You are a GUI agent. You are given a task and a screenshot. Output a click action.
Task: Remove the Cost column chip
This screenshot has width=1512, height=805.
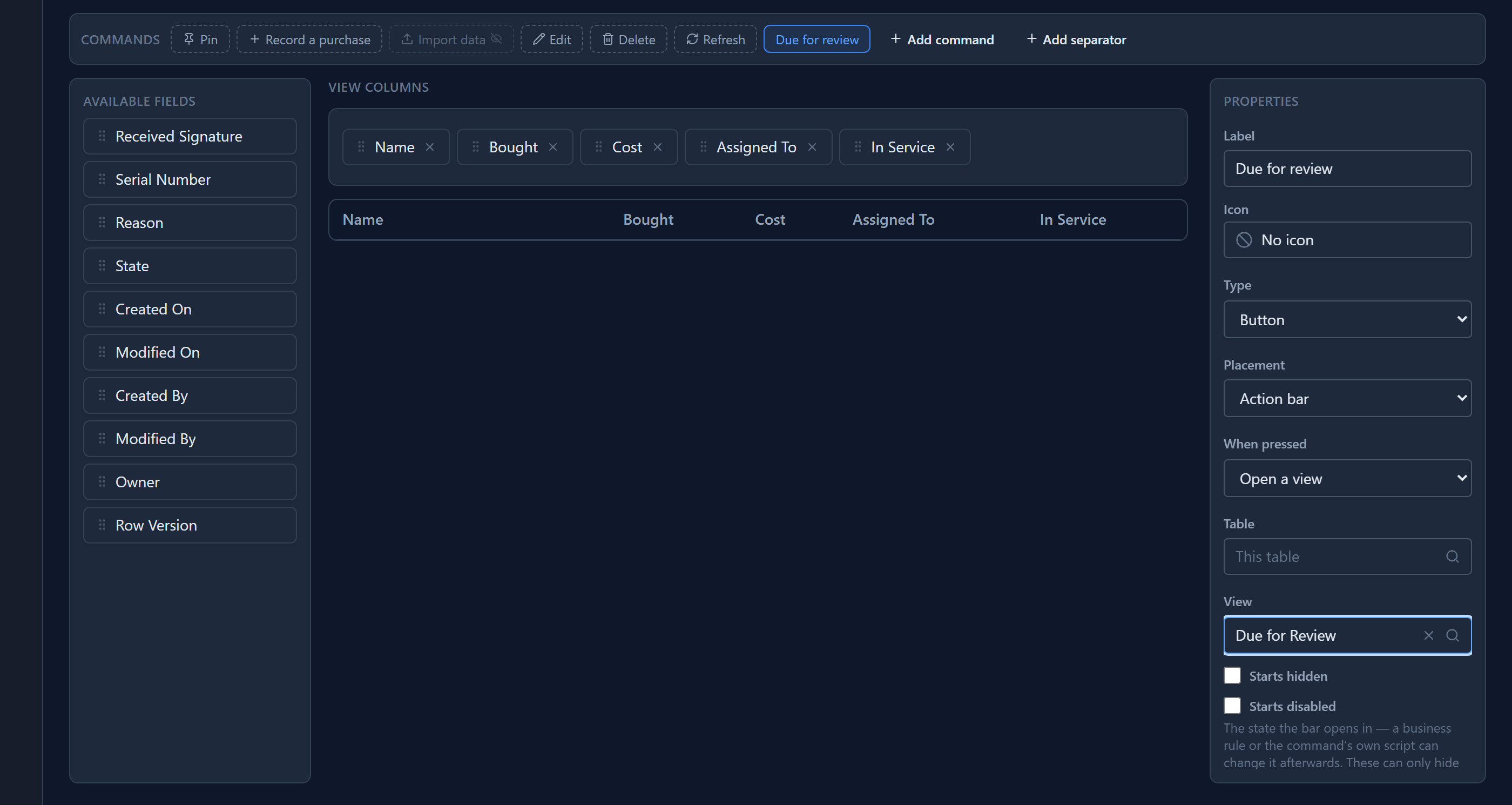click(x=657, y=147)
